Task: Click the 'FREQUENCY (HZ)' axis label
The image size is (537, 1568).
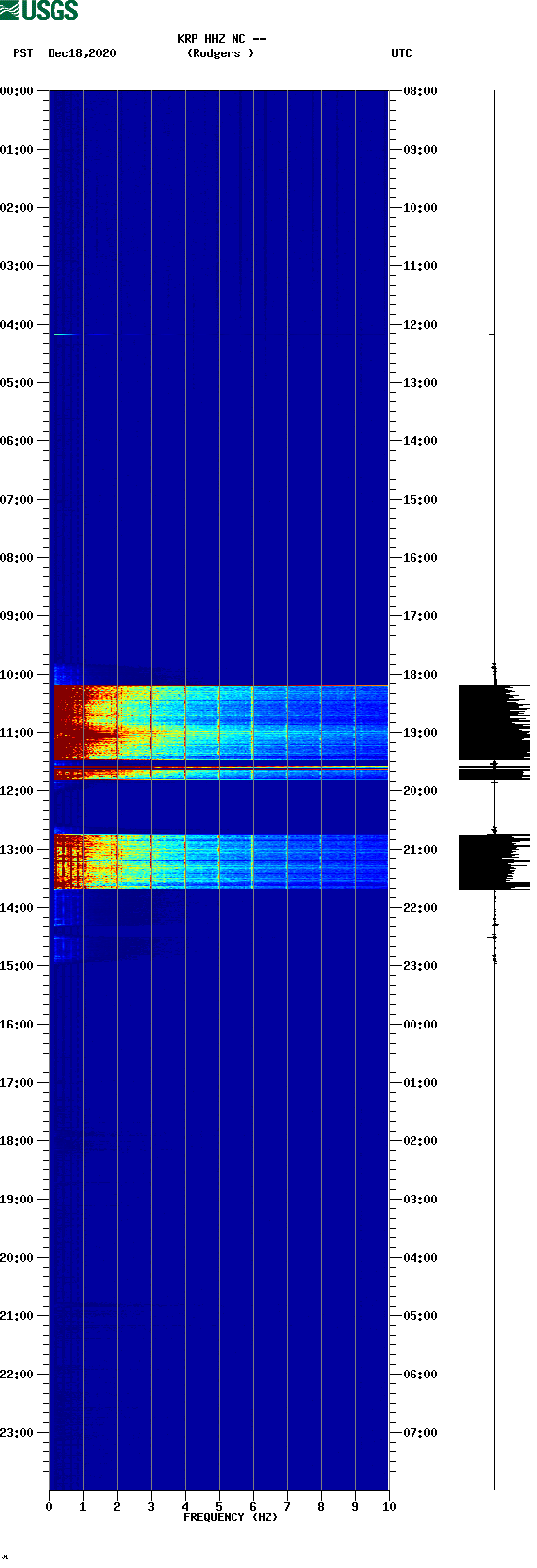Action: tap(231, 1517)
